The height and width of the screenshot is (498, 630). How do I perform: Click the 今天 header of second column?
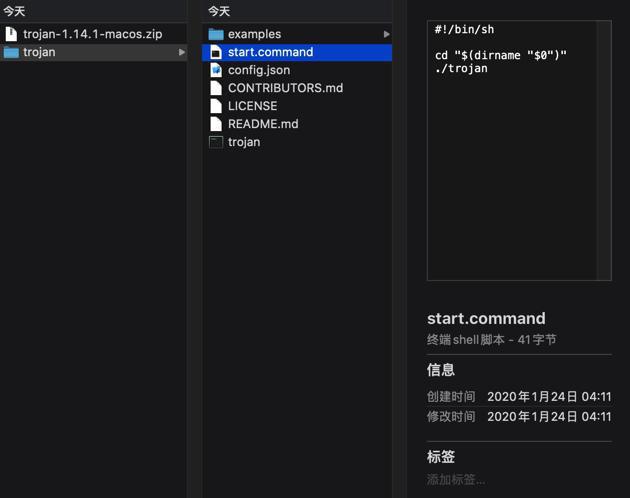[219, 11]
